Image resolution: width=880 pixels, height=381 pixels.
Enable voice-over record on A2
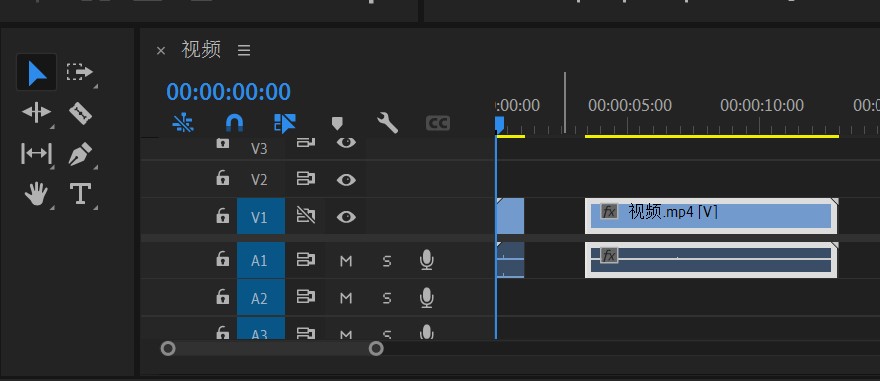pyautogui.click(x=427, y=297)
